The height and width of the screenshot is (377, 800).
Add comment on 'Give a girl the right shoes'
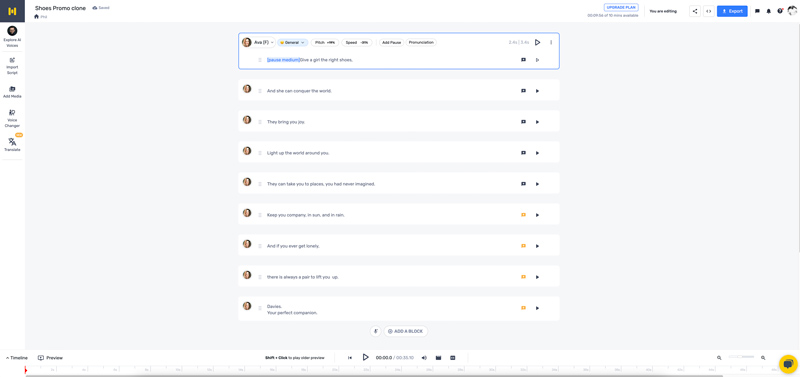[x=523, y=60]
